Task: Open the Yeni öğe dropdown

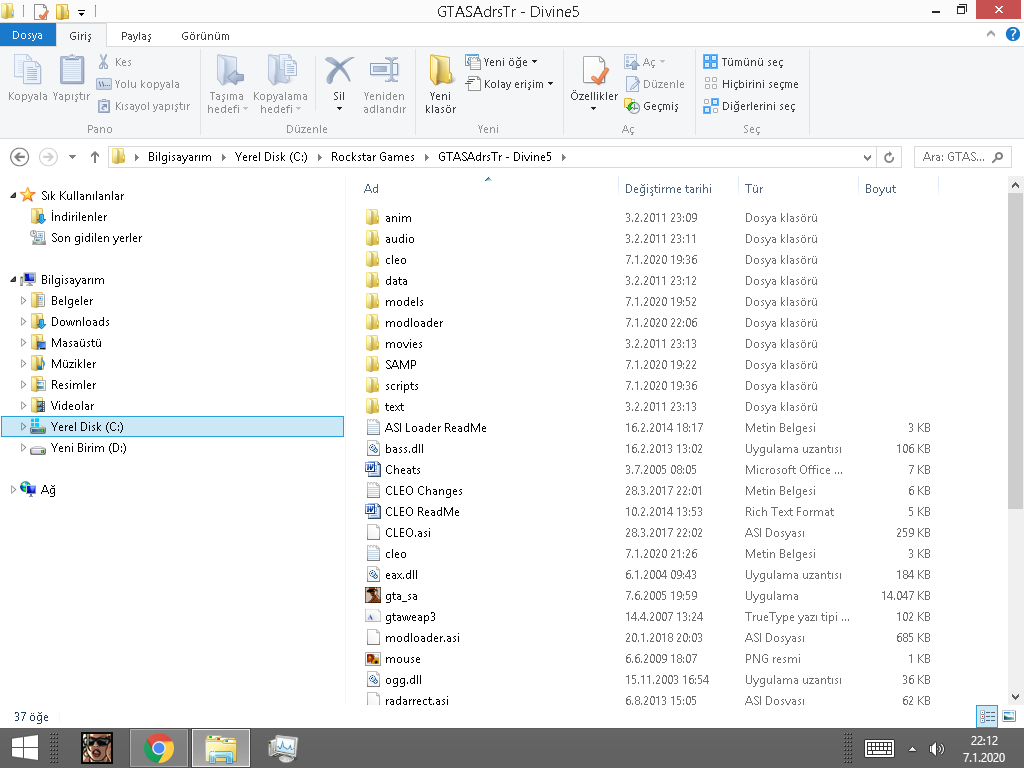Action: click(x=501, y=61)
